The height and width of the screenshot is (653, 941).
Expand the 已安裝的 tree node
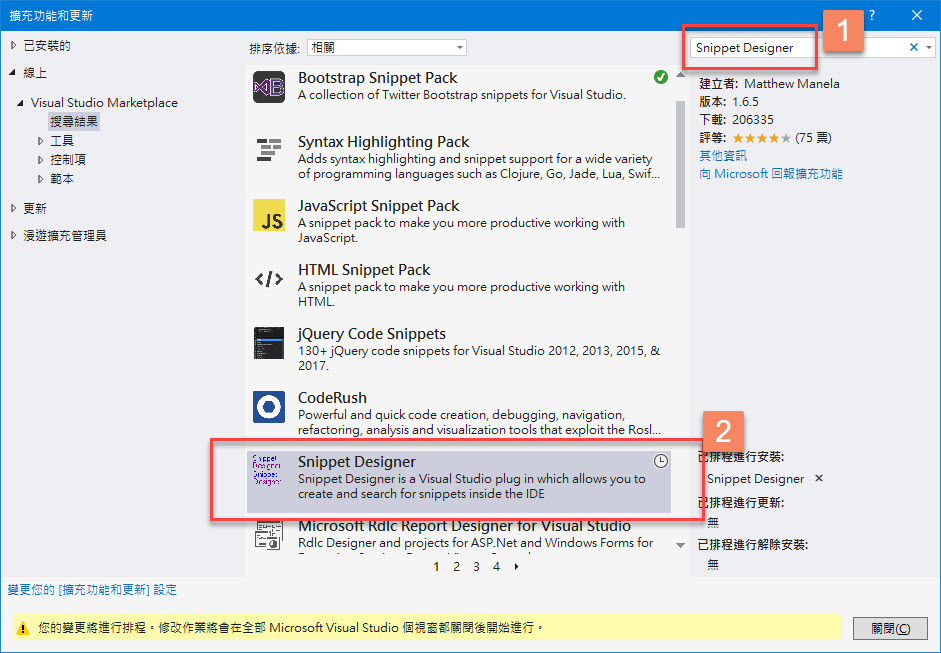pos(13,46)
